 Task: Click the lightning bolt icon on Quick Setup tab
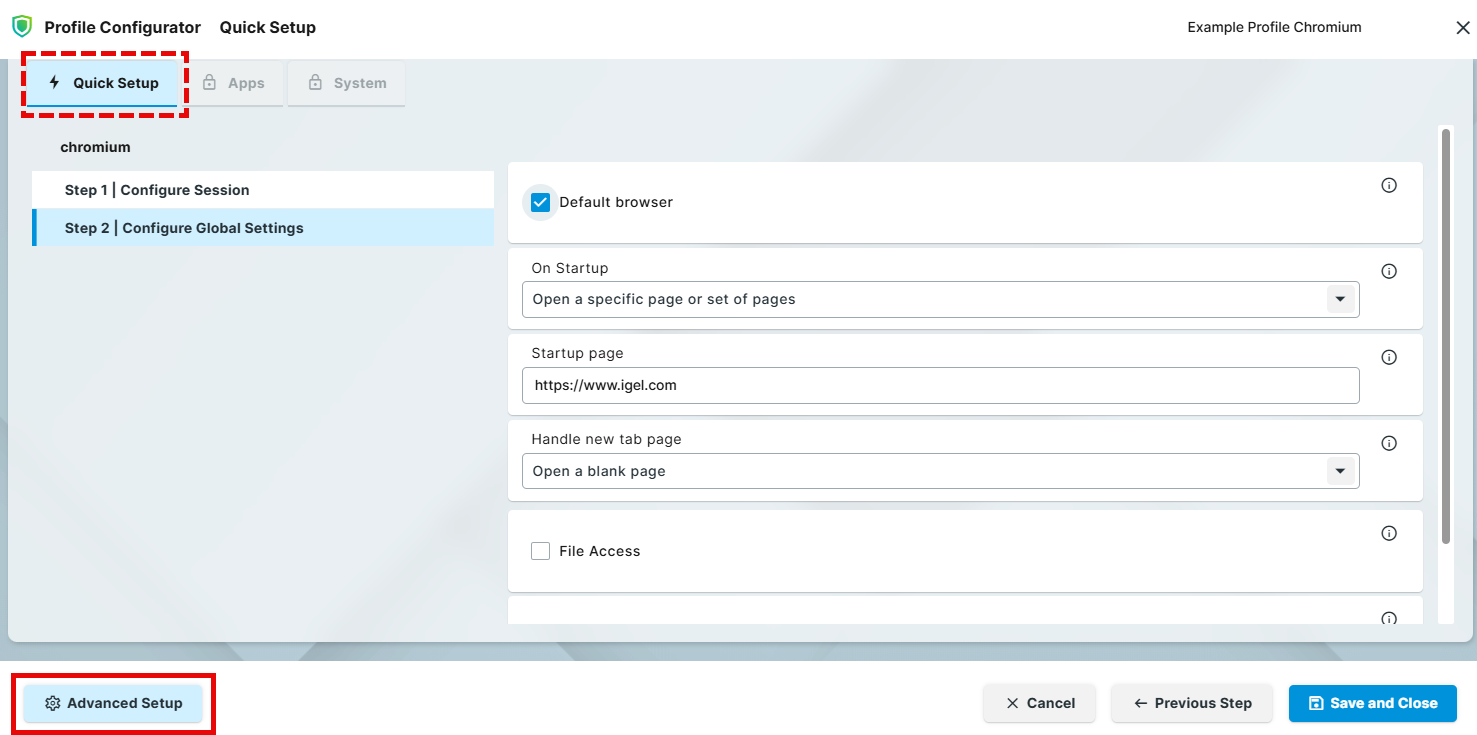[54, 83]
